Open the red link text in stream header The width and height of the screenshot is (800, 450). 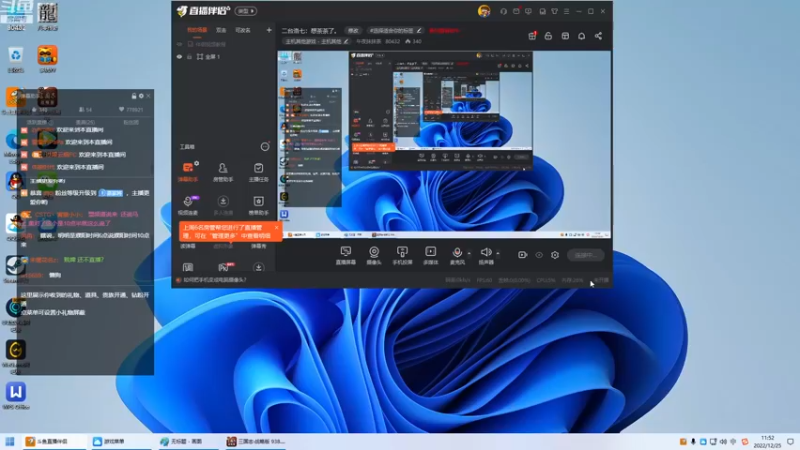(x=444, y=31)
